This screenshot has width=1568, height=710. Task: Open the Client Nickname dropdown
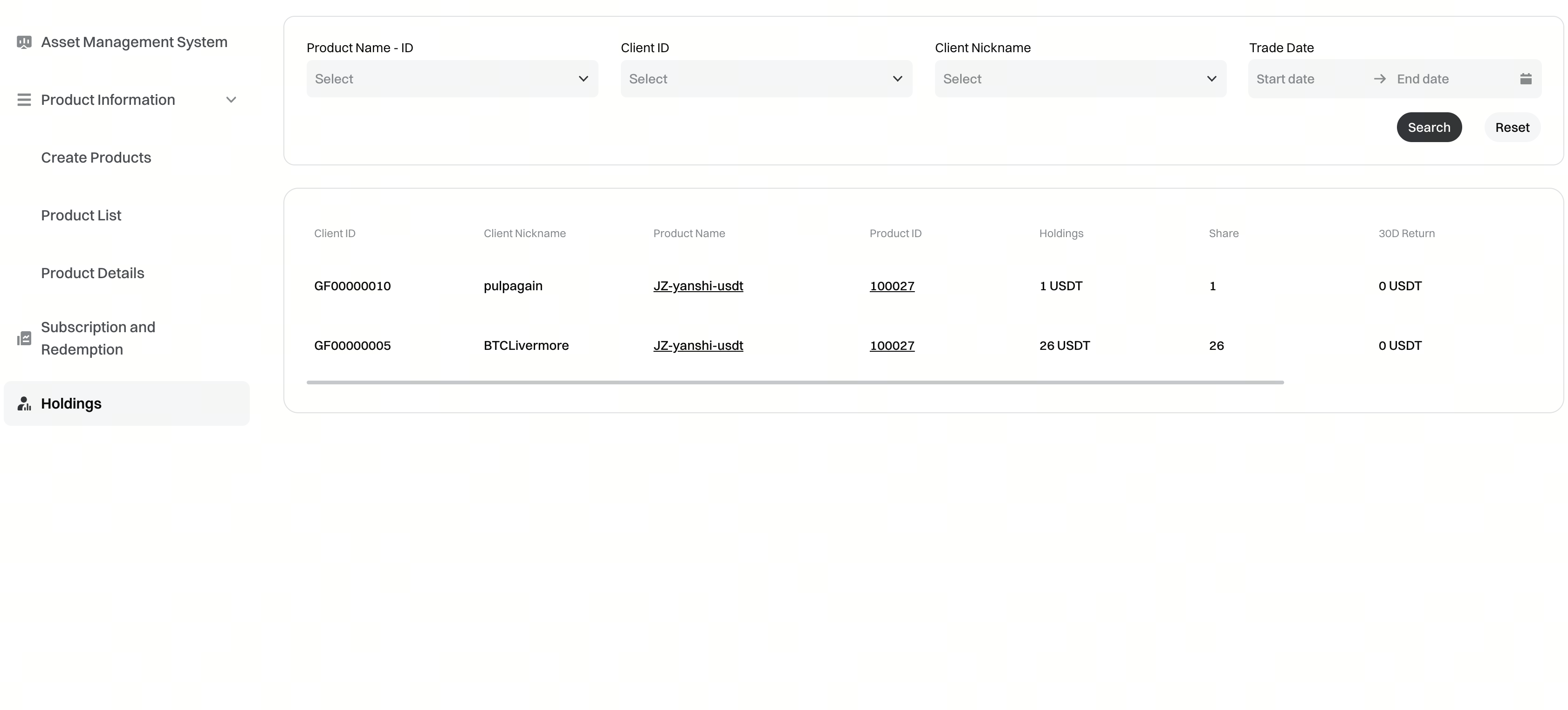click(1080, 79)
